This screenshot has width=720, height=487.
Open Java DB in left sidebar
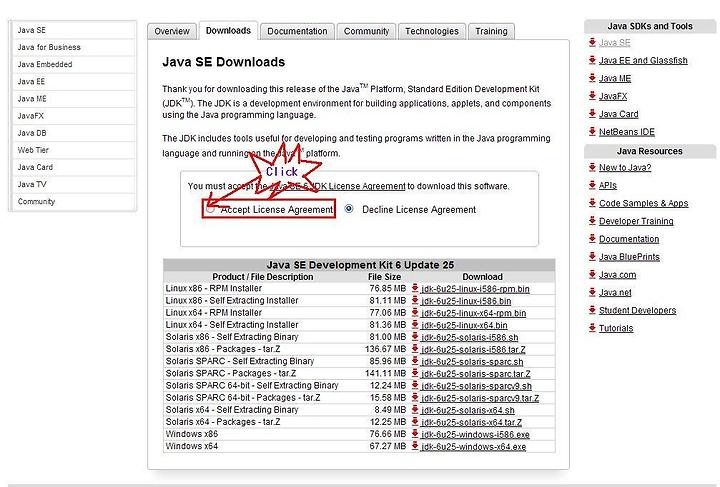pyautogui.click(x=74, y=133)
